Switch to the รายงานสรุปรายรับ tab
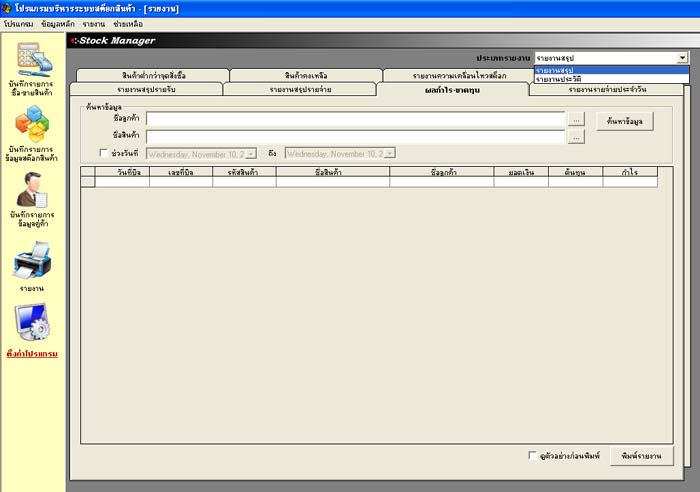This screenshot has height=492, width=700. [x=146, y=90]
